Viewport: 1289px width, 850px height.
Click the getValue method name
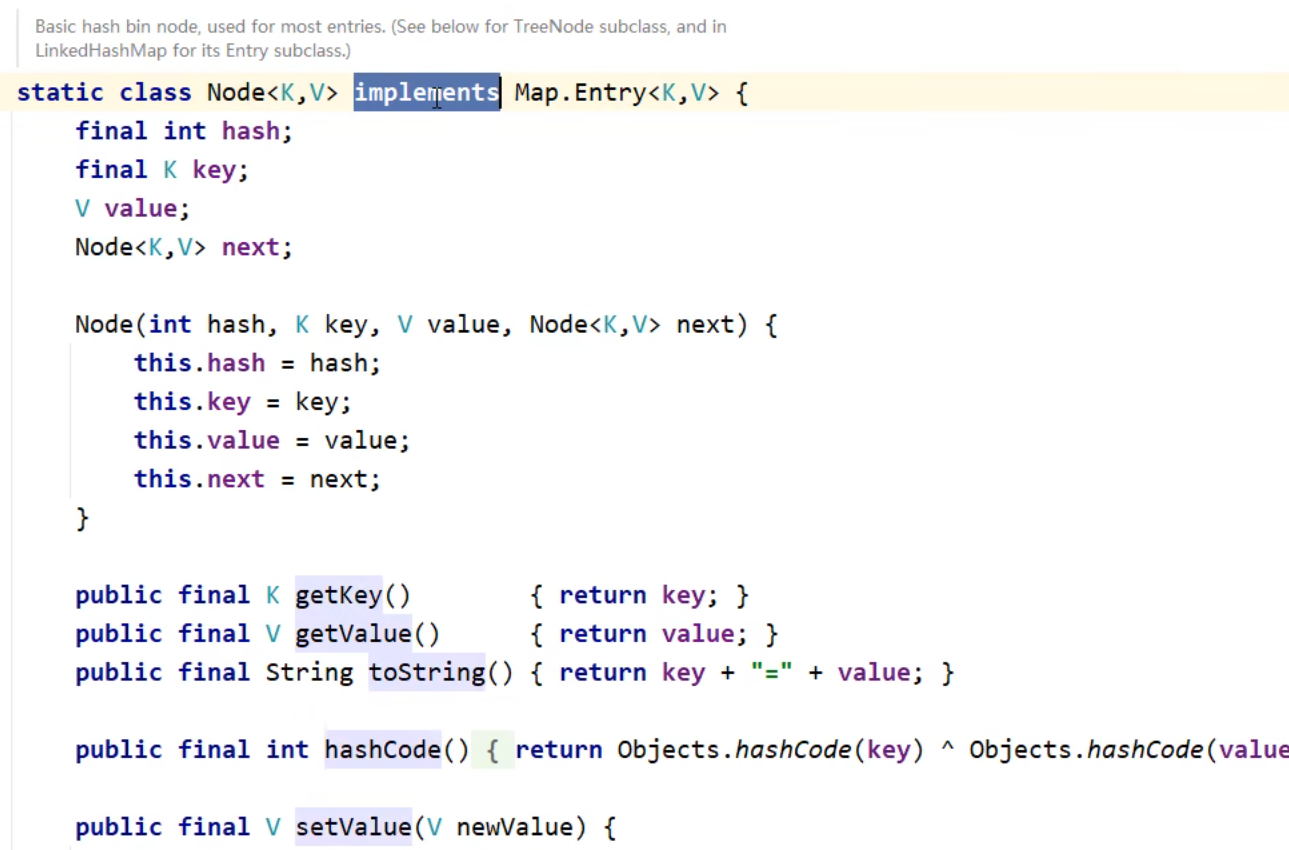click(352, 634)
